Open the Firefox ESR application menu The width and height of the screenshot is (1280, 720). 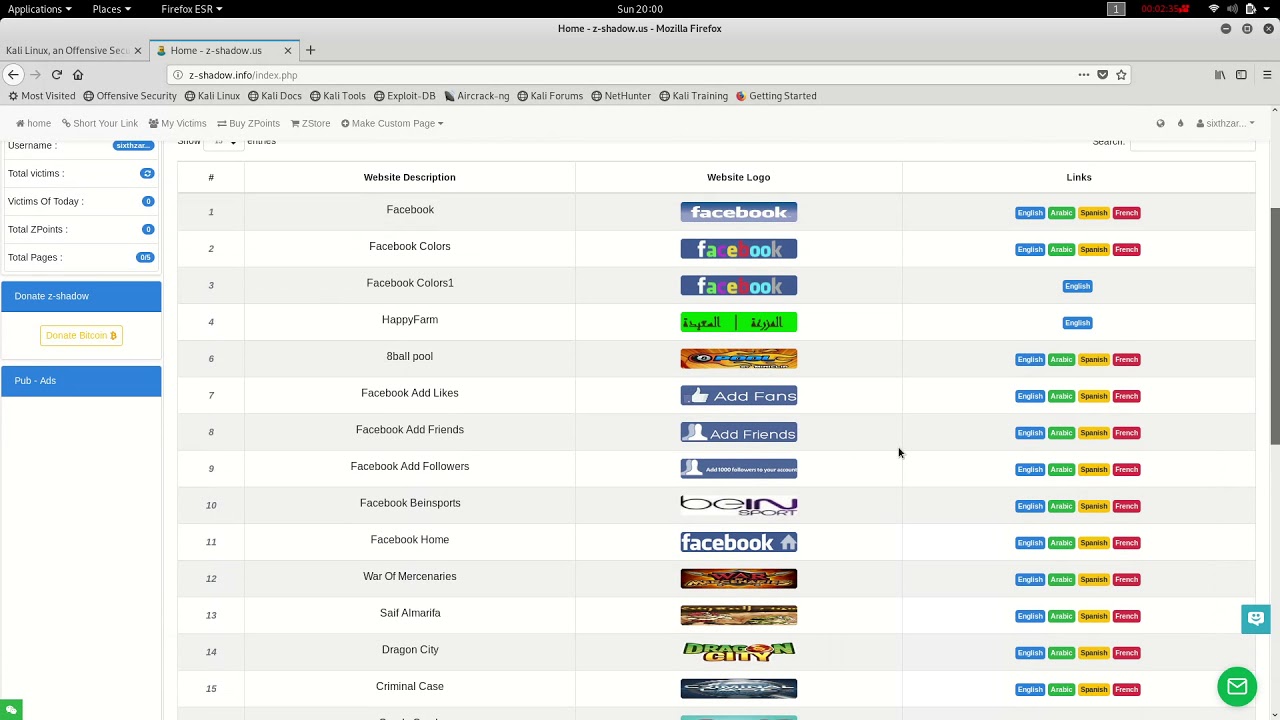[191, 9]
